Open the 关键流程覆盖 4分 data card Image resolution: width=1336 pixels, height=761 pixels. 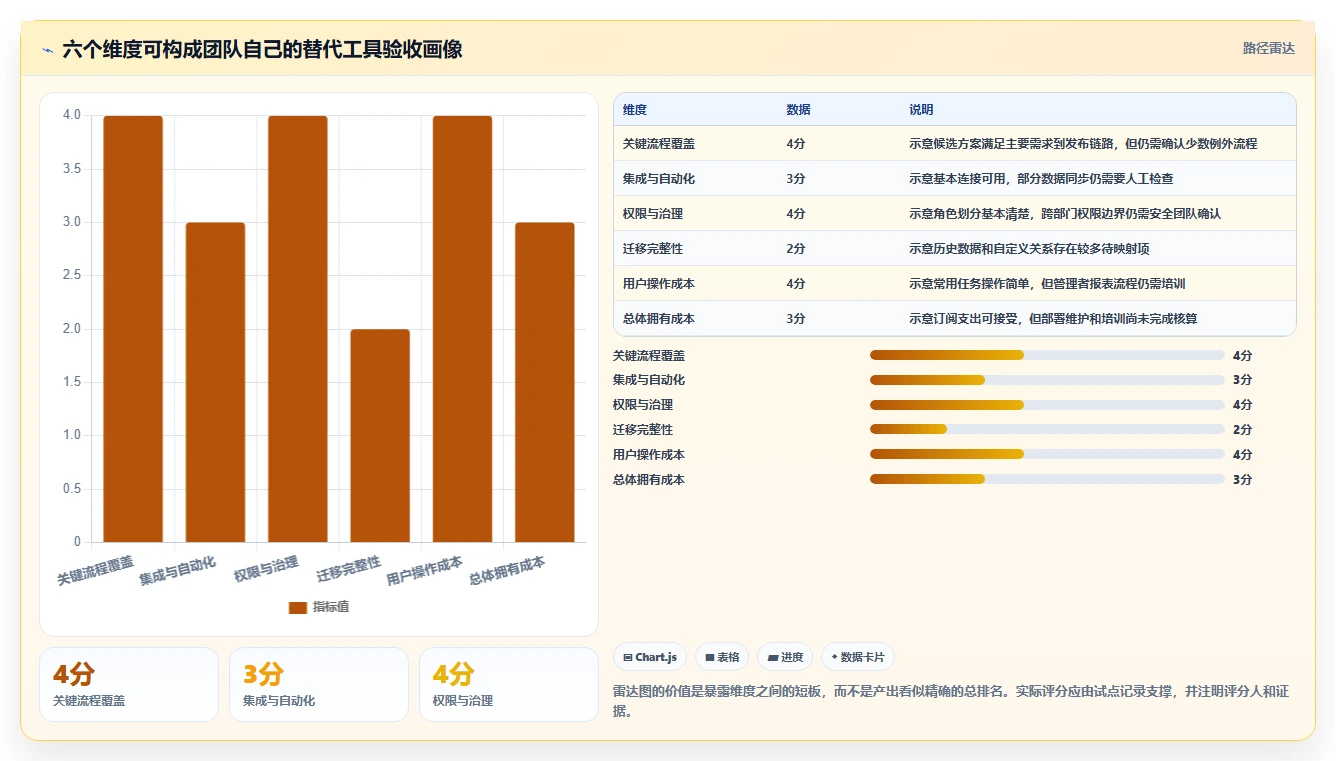pos(129,684)
